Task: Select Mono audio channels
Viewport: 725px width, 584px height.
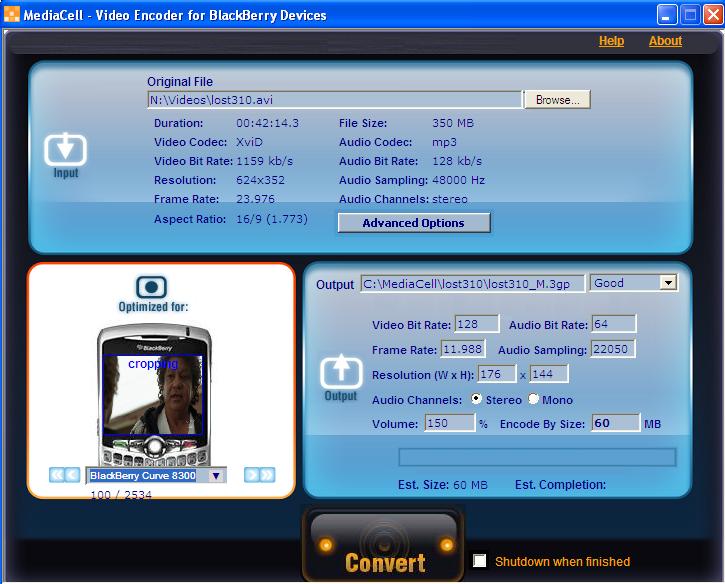Action: tap(533, 399)
